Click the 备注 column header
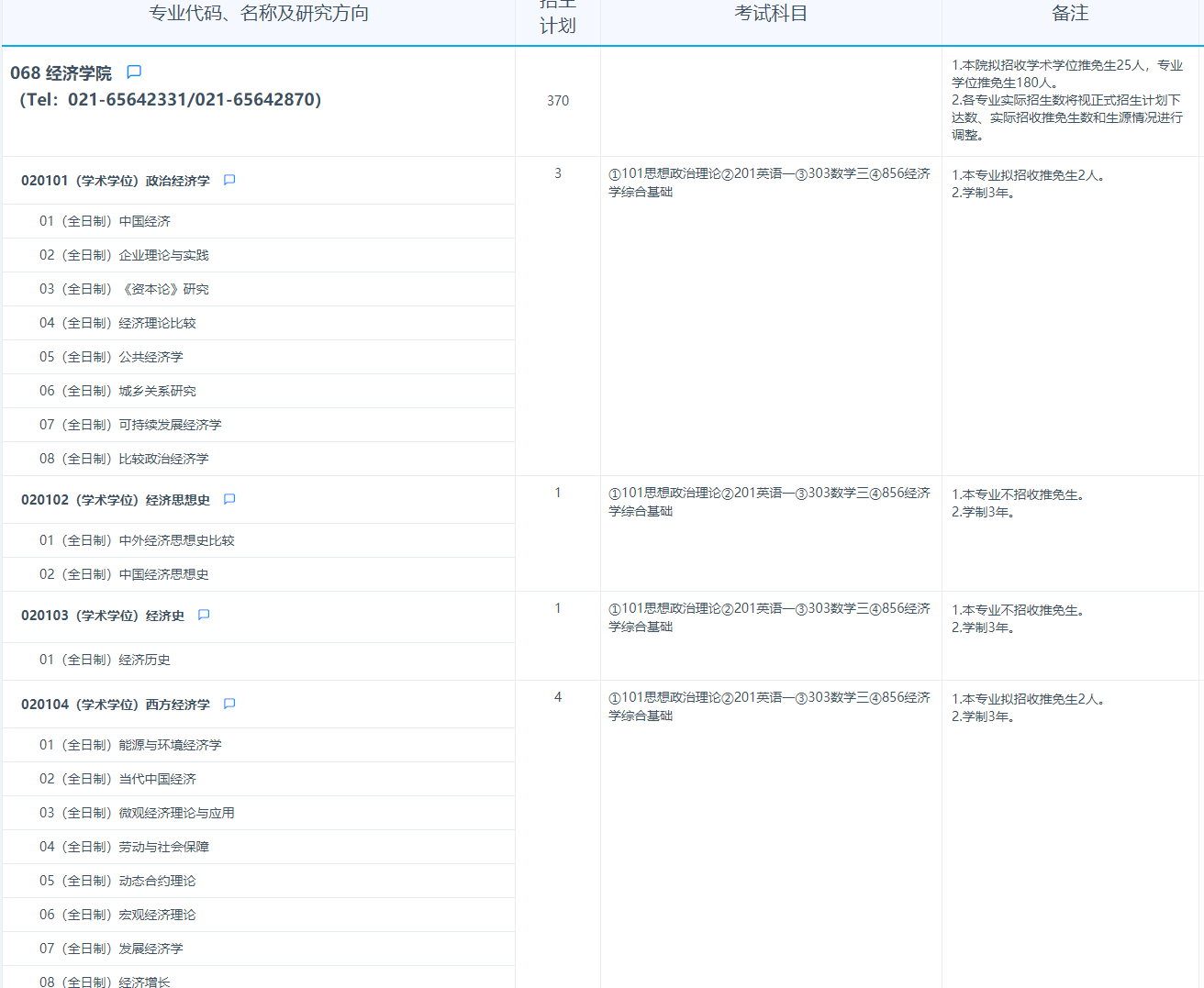This screenshot has height=988, width=1204. pyautogui.click(x=1070, y=14)
